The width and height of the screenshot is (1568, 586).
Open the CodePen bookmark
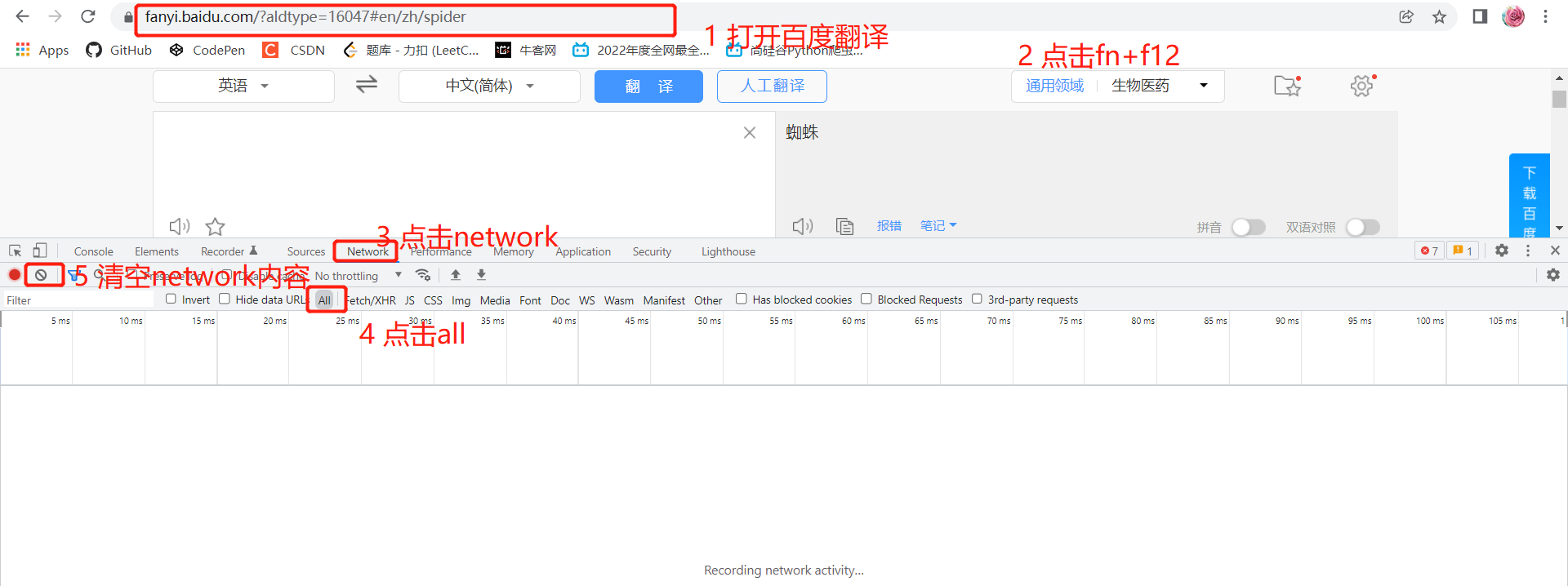(x=207, y=50)
